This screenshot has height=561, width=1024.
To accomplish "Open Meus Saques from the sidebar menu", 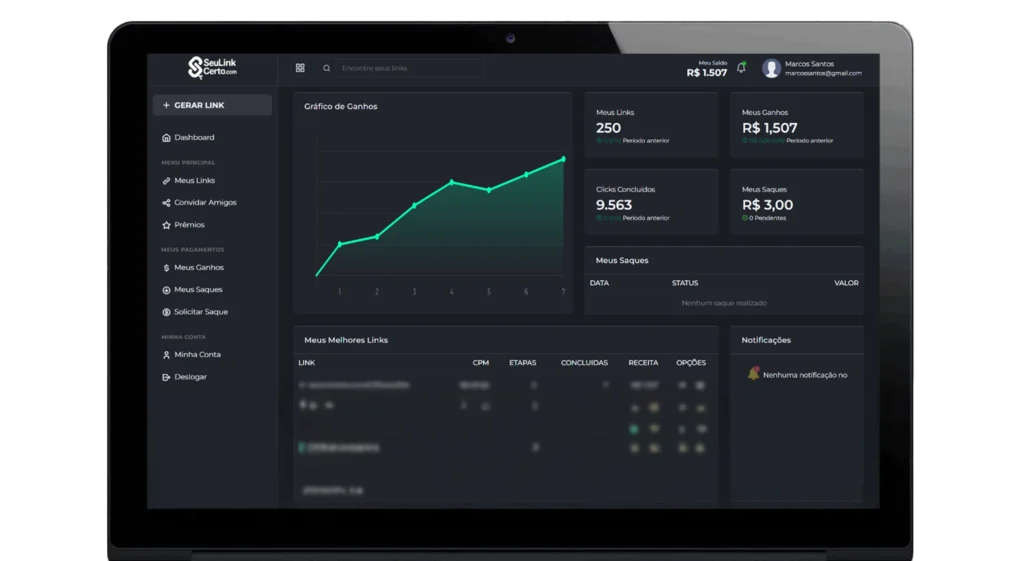I will tap(198, 290).
